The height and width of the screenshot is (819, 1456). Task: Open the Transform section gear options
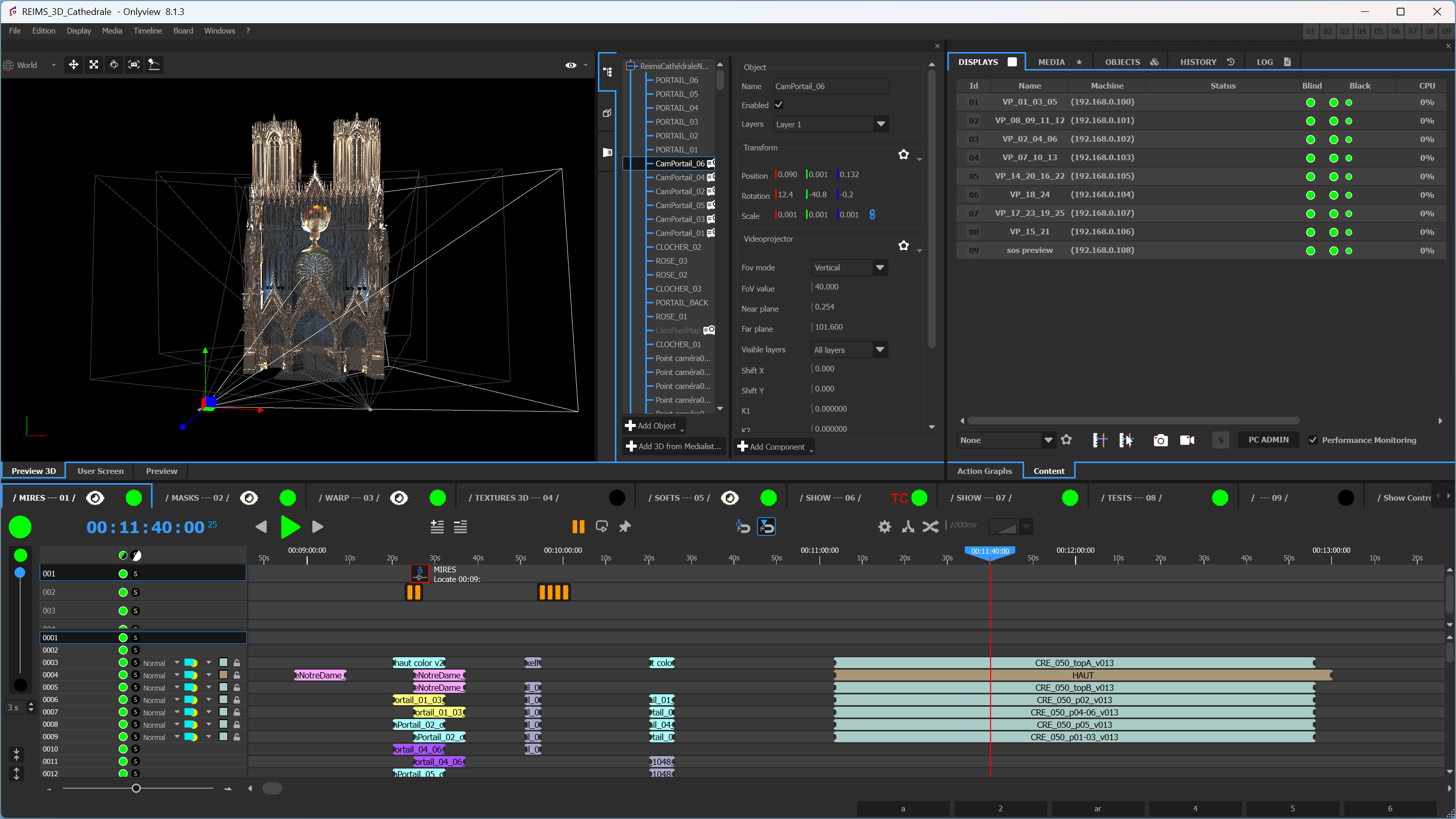point(903,155)
